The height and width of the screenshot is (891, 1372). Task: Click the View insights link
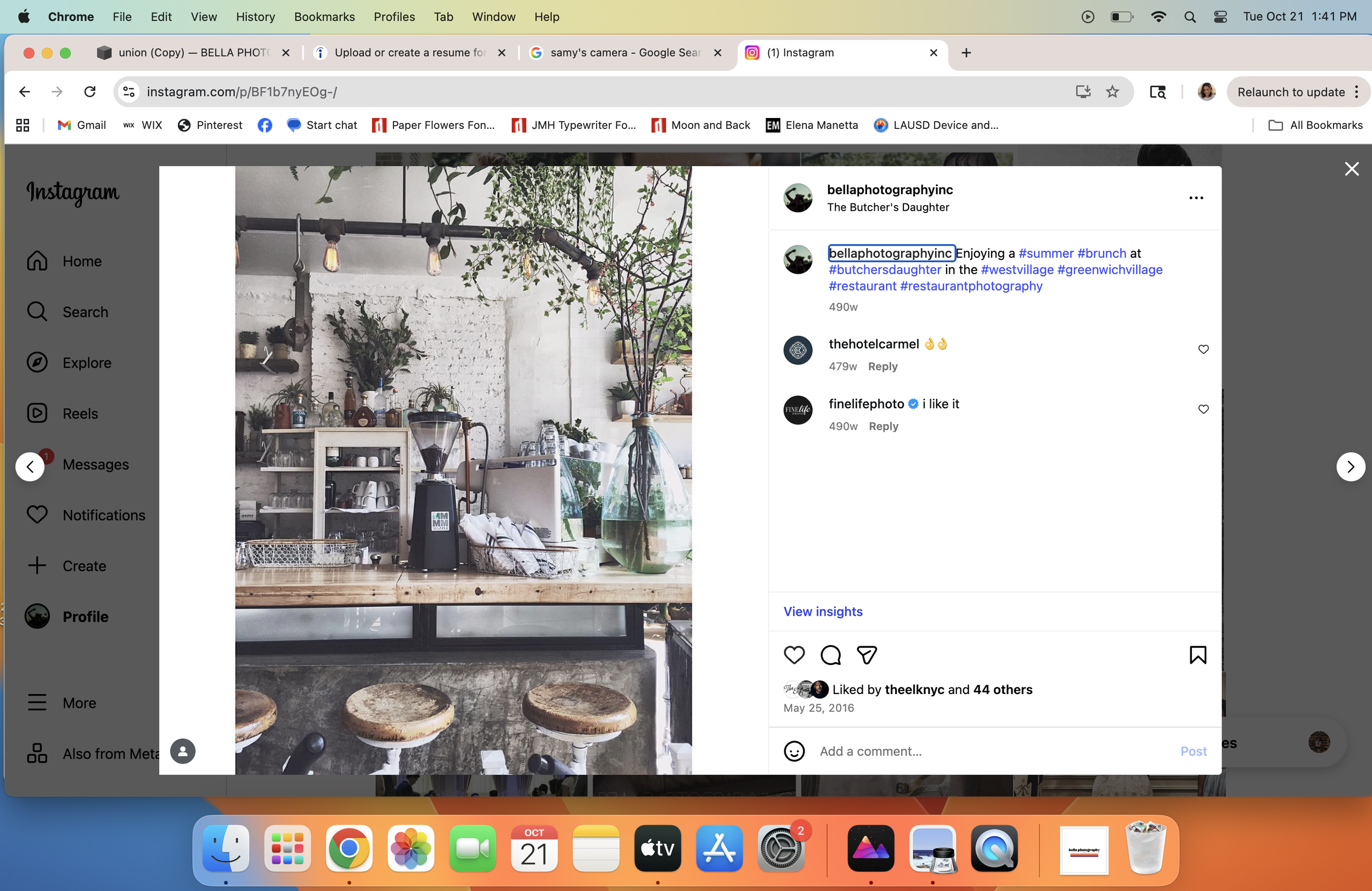pos(823,612)
